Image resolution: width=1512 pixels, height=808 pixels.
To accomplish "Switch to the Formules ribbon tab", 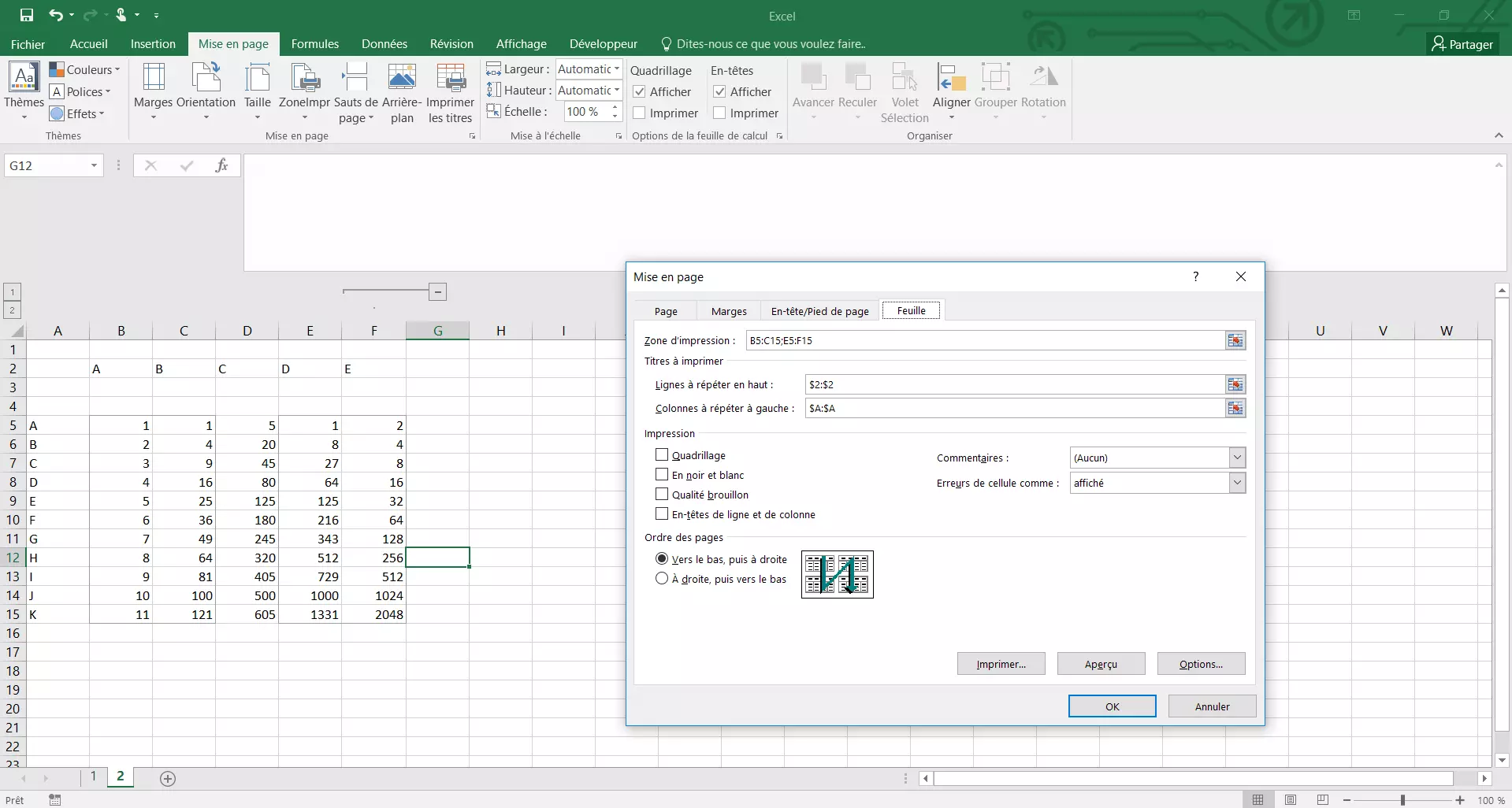I will [x=315, y=44].
